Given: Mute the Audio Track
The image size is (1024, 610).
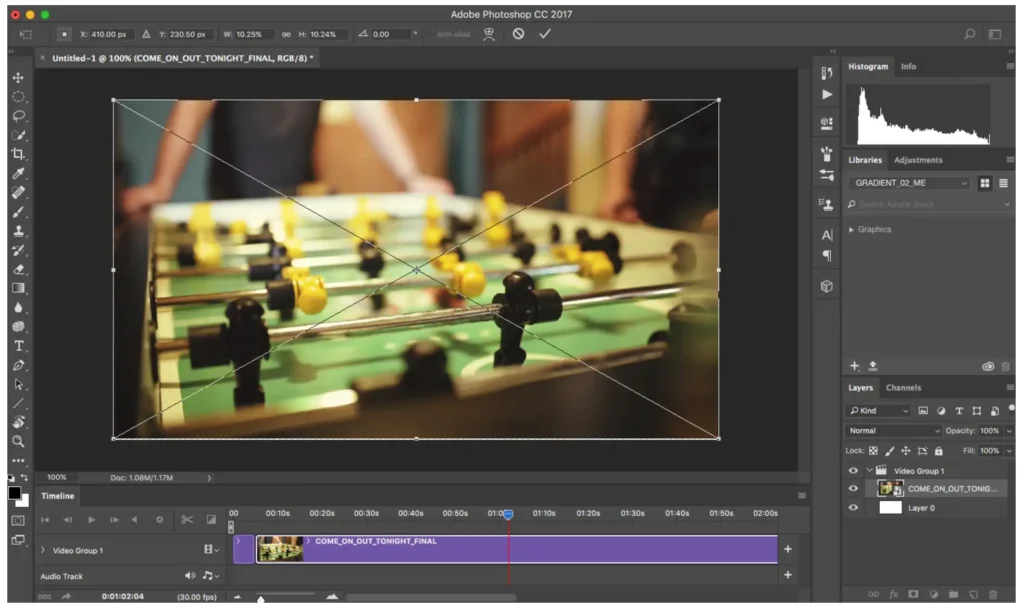Looking at the screenshot, I should 190,576.
